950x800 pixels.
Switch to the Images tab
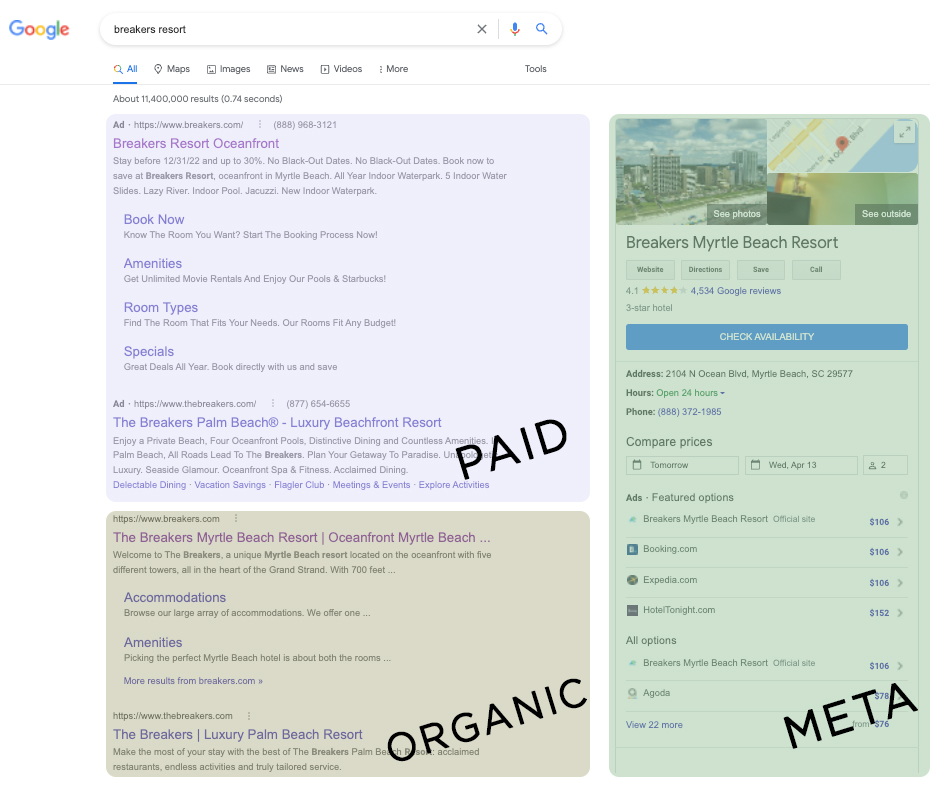[x=228, y=69]
